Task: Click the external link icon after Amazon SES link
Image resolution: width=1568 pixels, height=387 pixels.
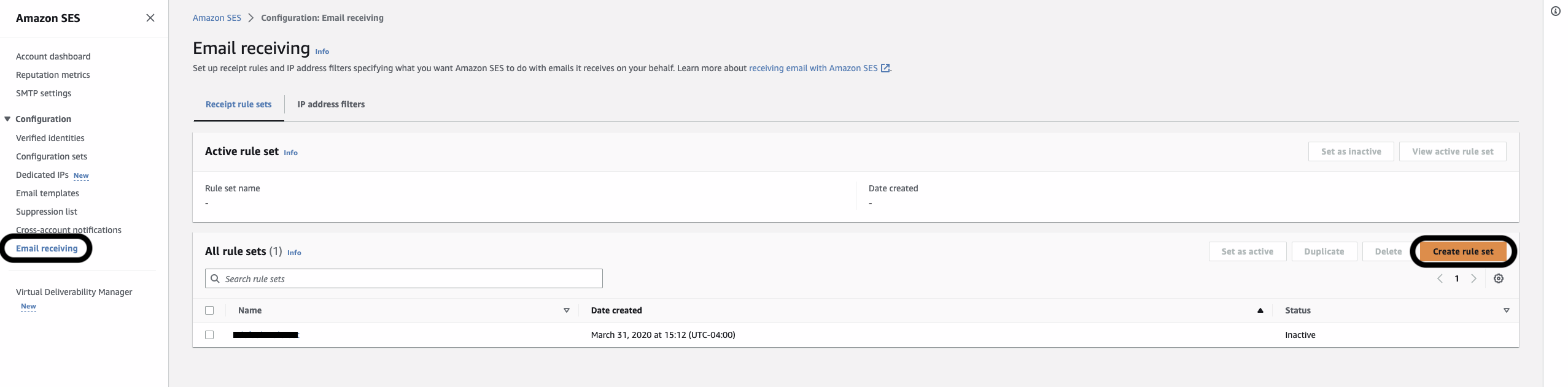Action: click(884, 68)
